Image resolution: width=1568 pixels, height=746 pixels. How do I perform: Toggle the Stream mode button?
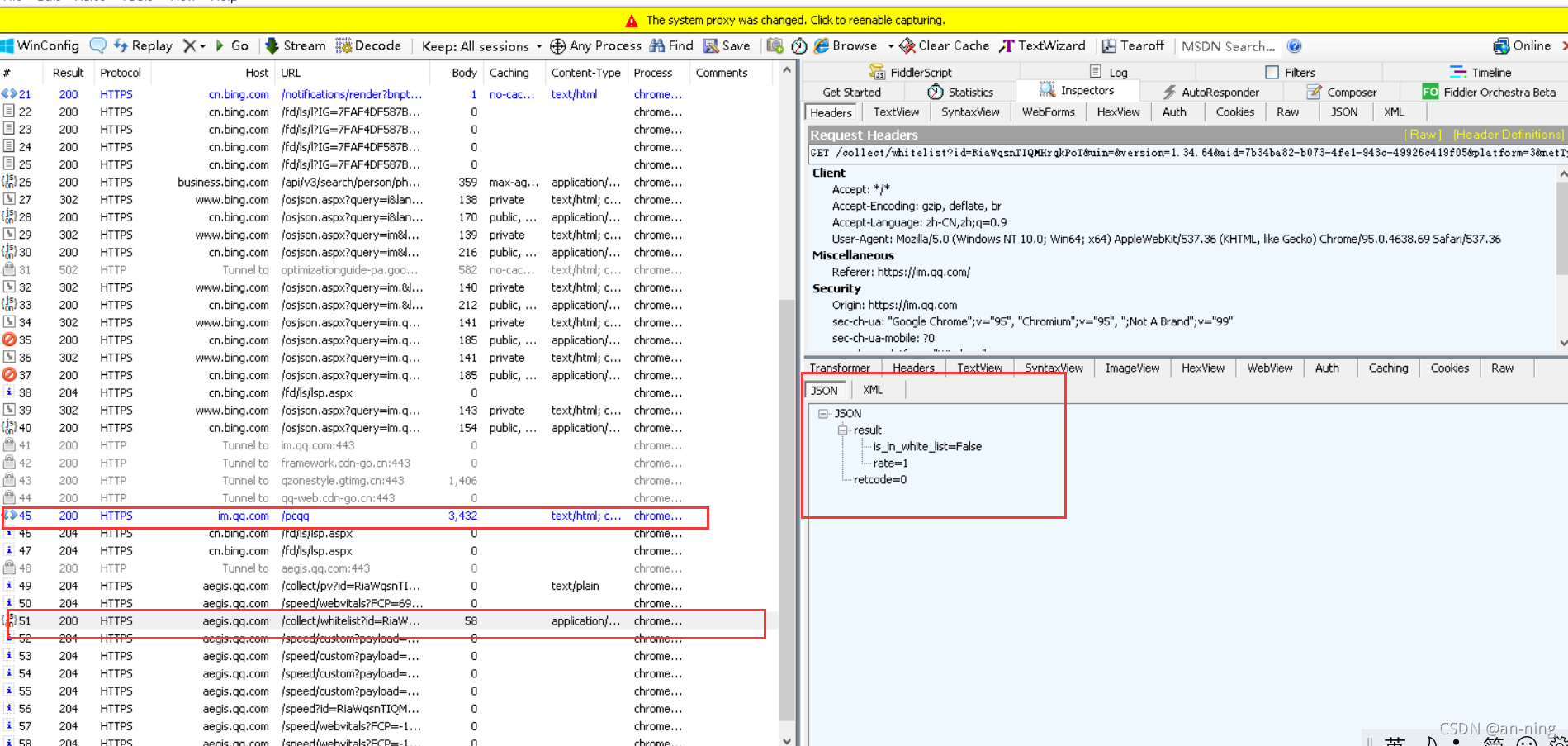point(296,46)
